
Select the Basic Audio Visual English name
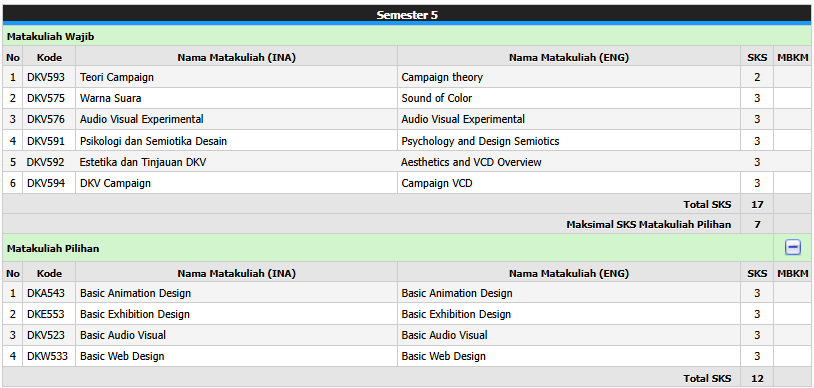(444, 336)
